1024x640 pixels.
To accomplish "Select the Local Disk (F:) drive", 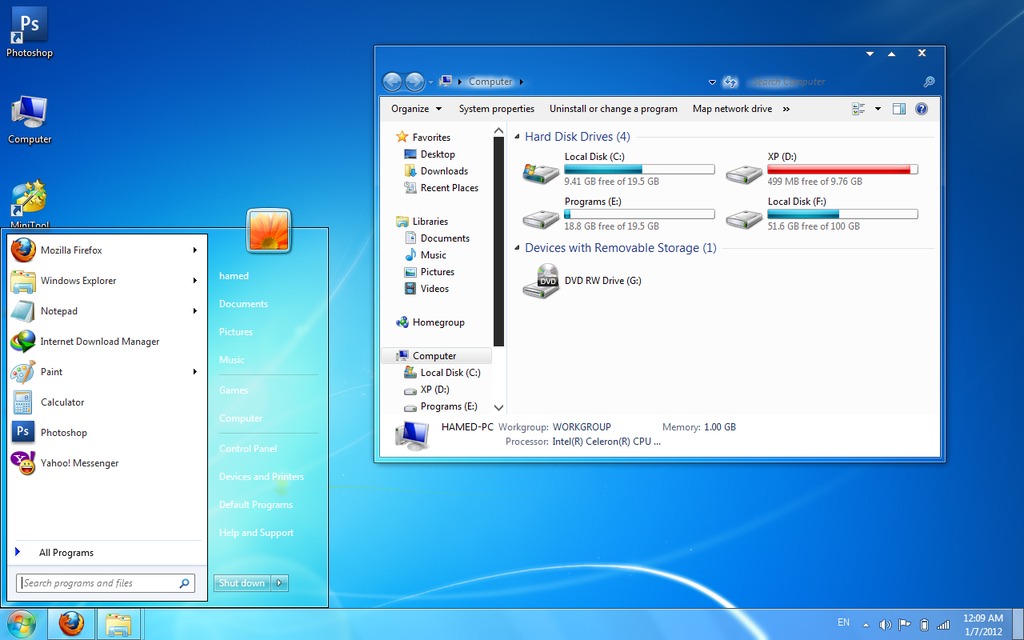I will point(822,214).
